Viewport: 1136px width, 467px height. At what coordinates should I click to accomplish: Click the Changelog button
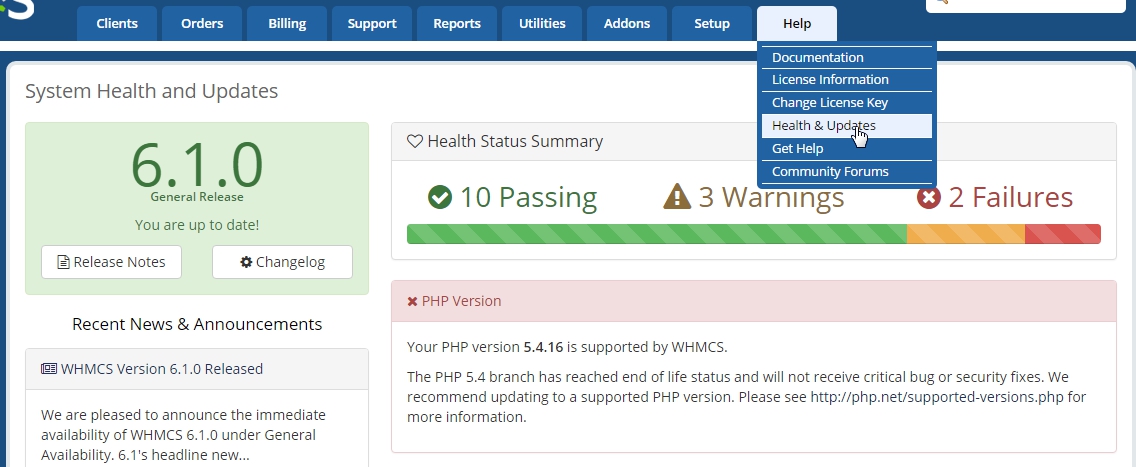(x=283, y=262)
